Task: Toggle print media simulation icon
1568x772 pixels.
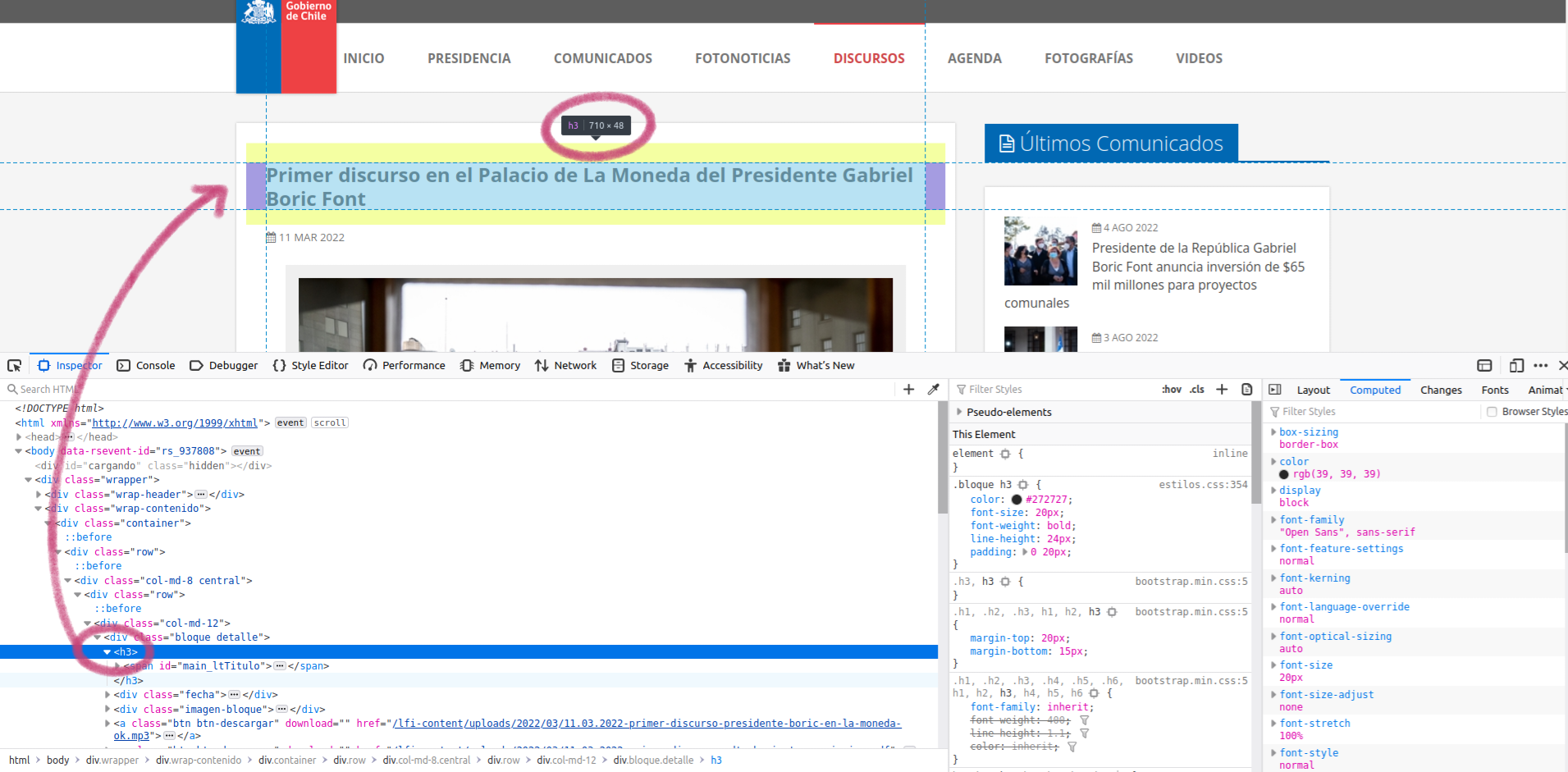Action: 1247,389
